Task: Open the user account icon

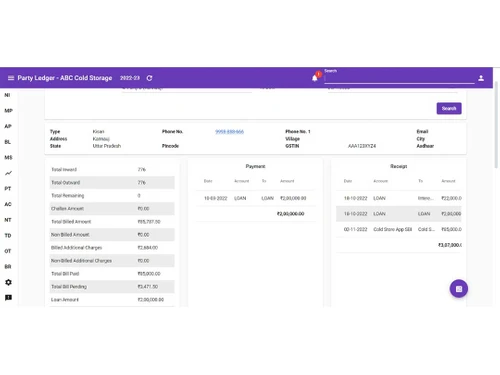Action: (481, 78)
